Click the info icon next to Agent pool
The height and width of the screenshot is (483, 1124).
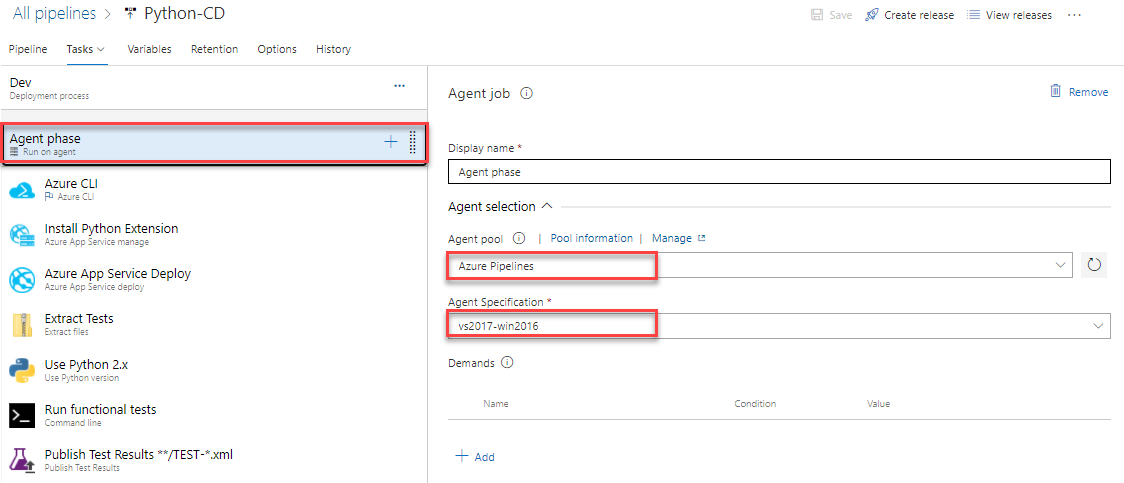tap(520, 238)
